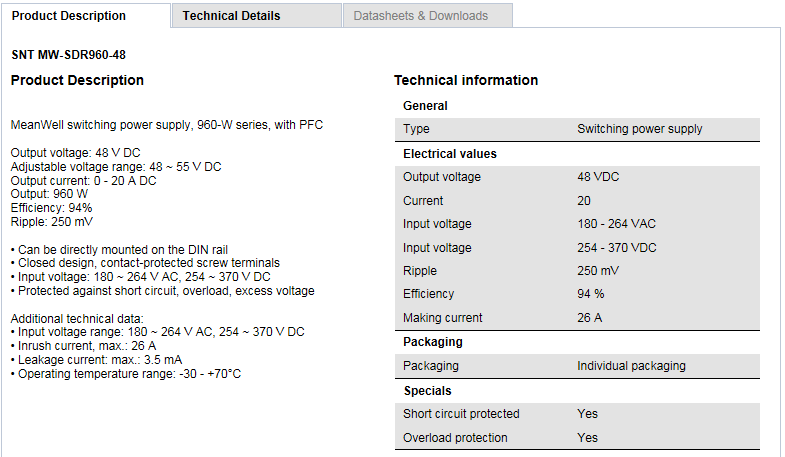The height and width of the screenshot is (457, 785).
Task: Click the 250 mV ripple table value
Action: pos(599,271)
